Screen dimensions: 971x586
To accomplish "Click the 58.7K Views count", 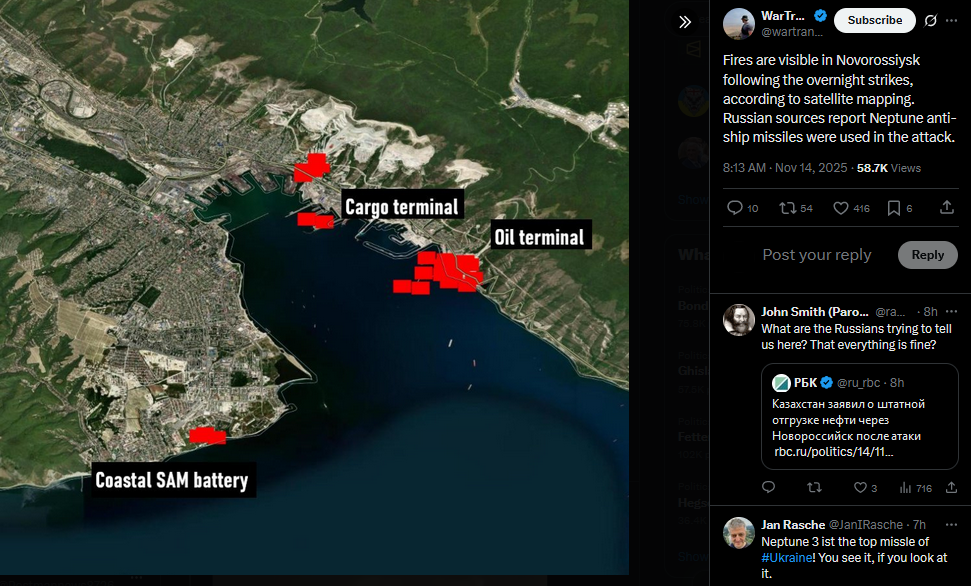I will pyautogui.click(x=889, y=168).
